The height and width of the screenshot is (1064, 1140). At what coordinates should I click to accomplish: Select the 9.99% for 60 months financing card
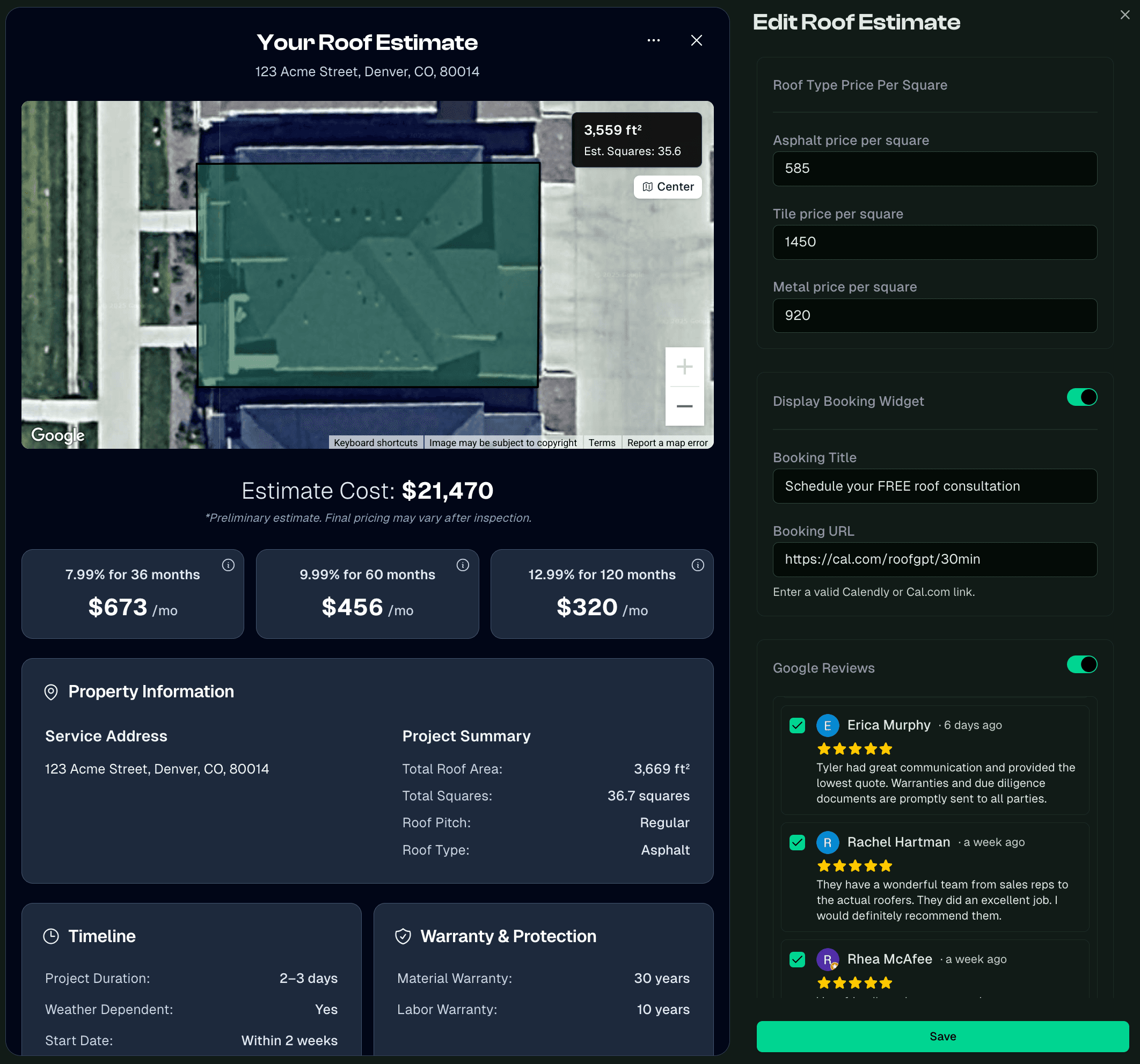[367, 594]
